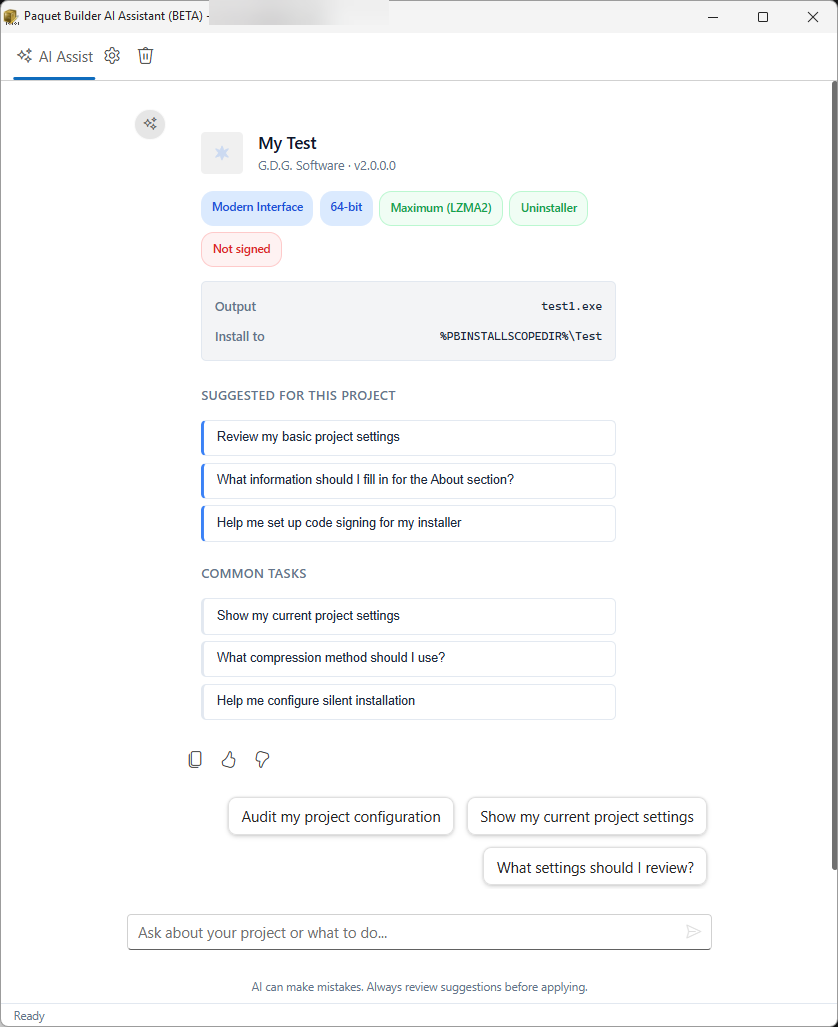Click the Uninstaller badge
This screenshot has width=838, height=1027.
pos(548,208)
